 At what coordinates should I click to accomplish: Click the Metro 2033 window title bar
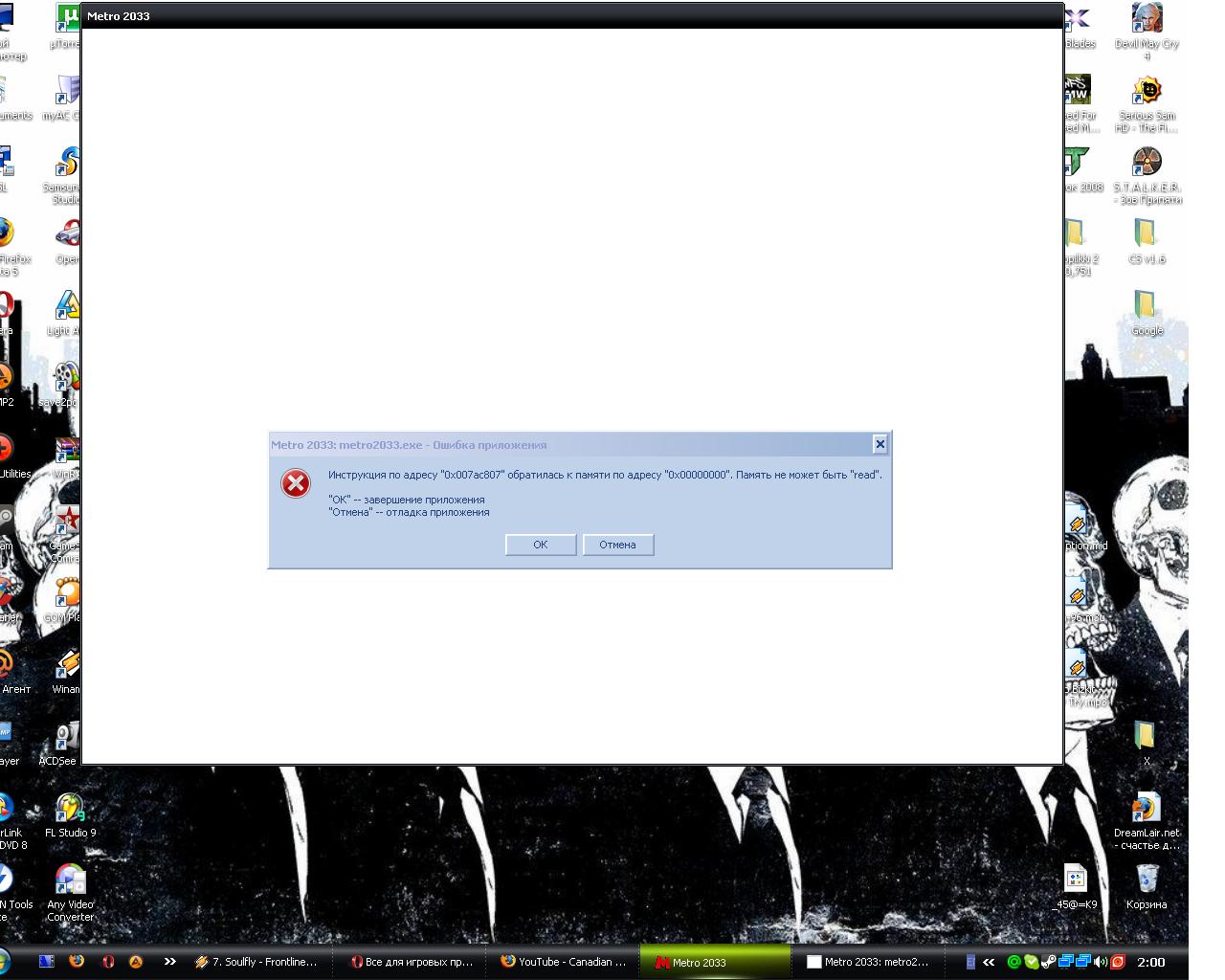[x=572, y=15]
